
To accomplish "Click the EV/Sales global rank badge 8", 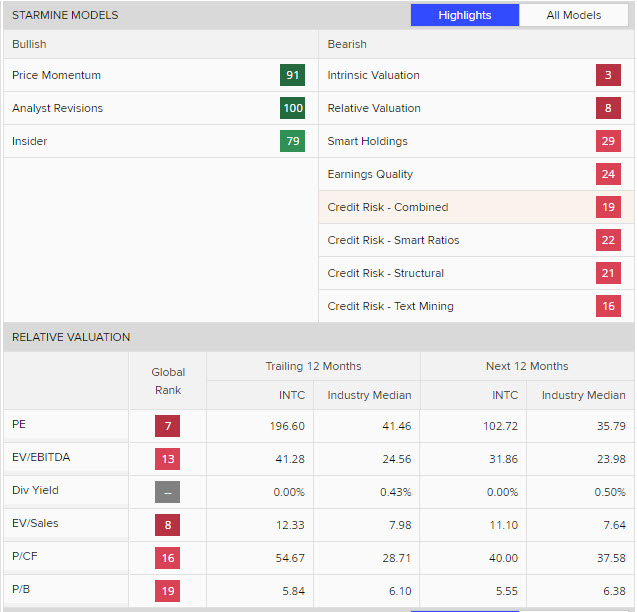I will click(x=167, y=525).
